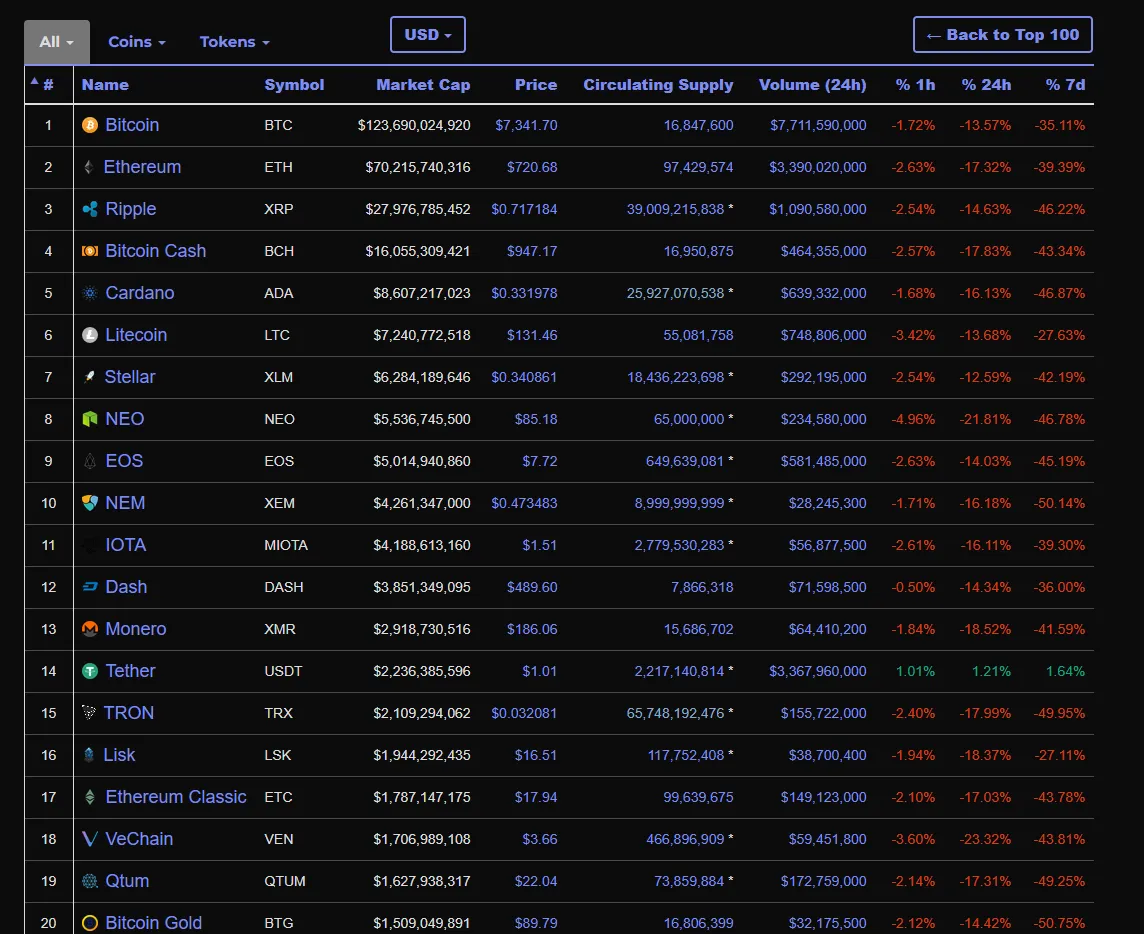The width and height of the screenshot is (1144, 934).
Task: Open the USD currency selector
Action: point(428,34)
